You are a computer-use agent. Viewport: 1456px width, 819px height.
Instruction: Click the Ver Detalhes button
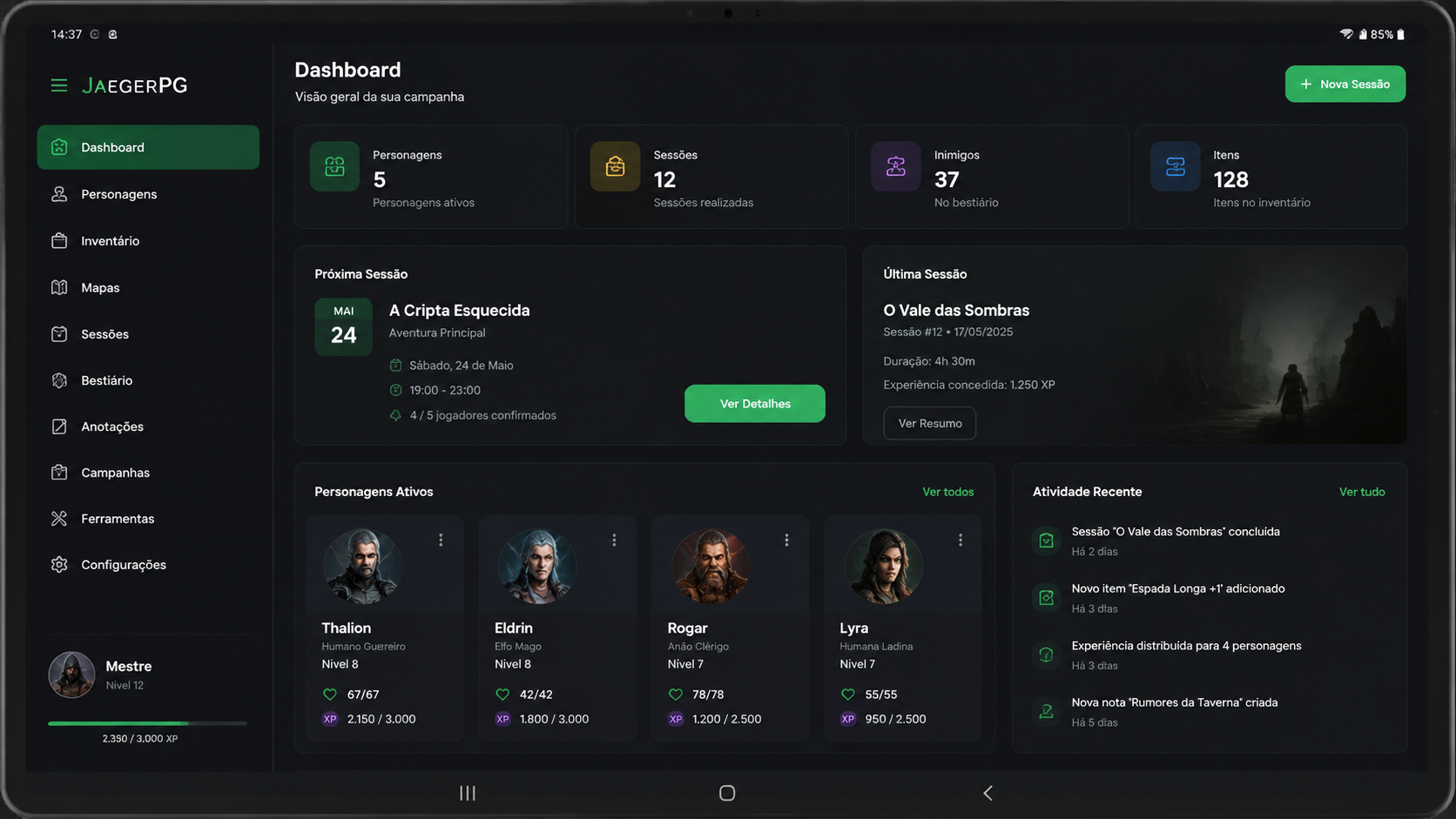click(x=755, y=404)
